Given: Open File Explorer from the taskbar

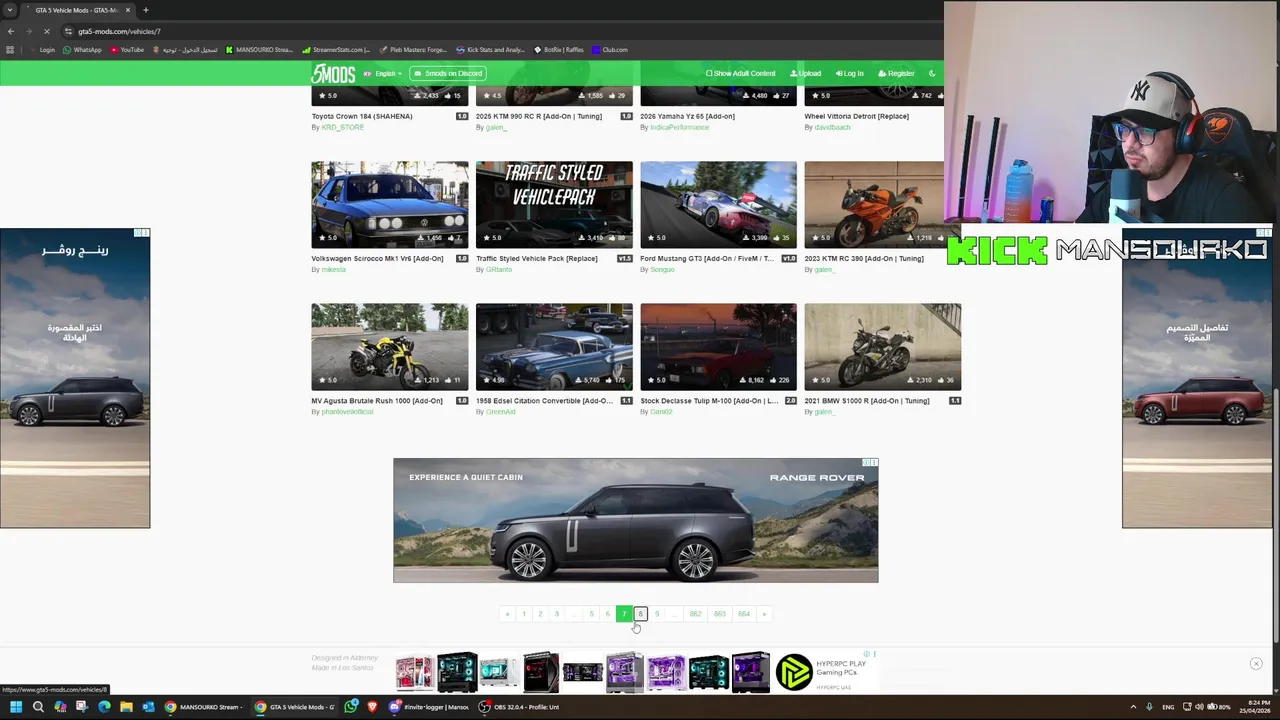Looking at the screenshot, I should pos(126,707).
